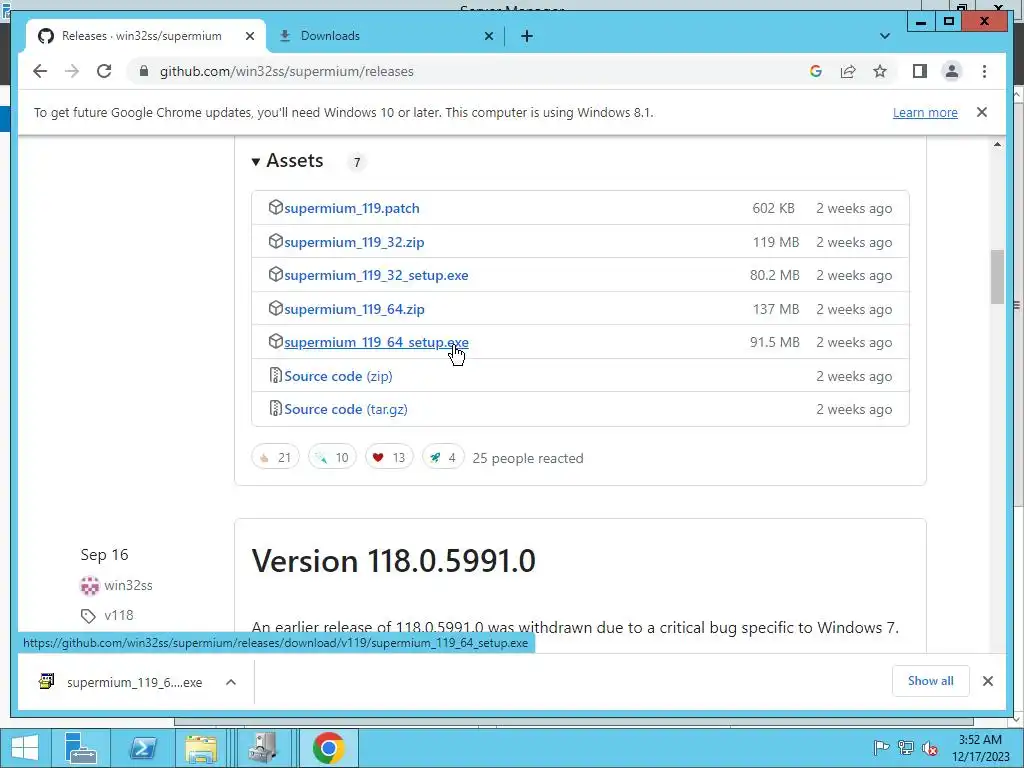The height and width of the screenshot is (768, 1024).
Task: Download Source code (zip)
Action: (x=338, y=376)
